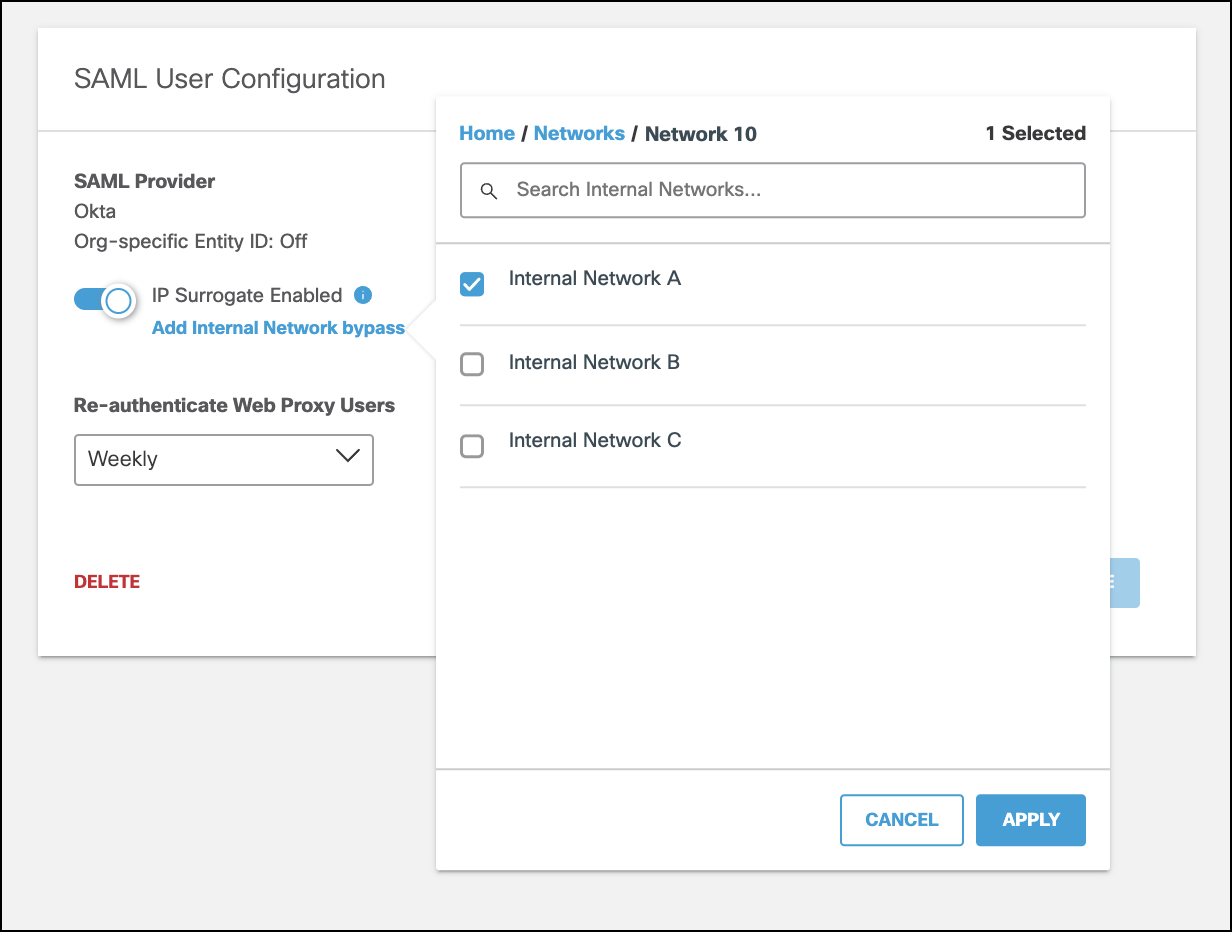Focus the Search Internal Networks field

point(790,190)
